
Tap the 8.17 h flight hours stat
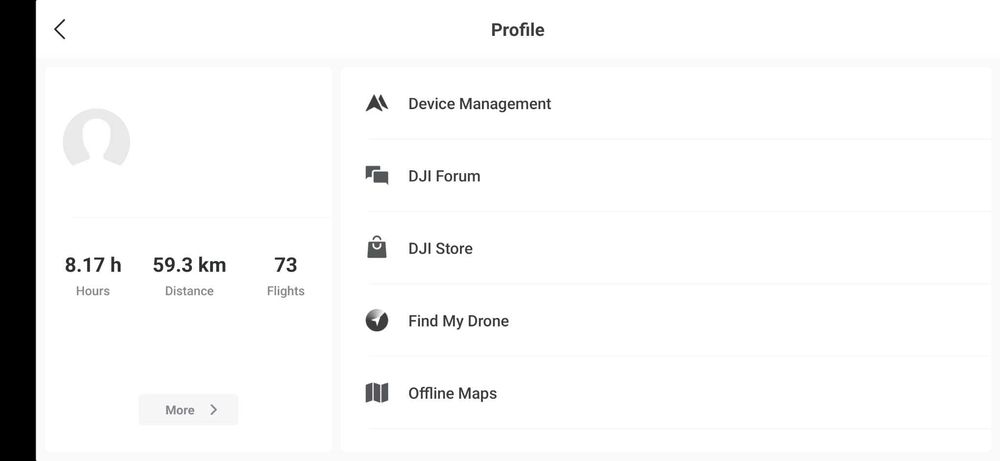[93, 265]
